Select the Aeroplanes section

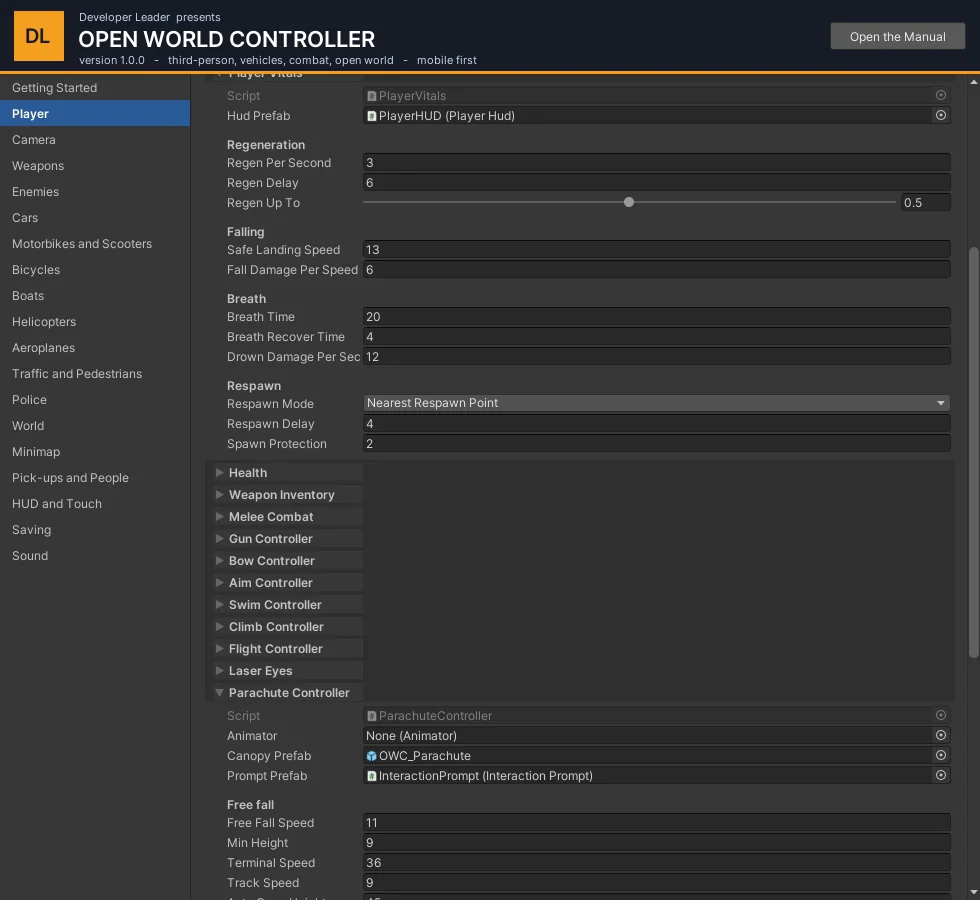pos(95,348)
